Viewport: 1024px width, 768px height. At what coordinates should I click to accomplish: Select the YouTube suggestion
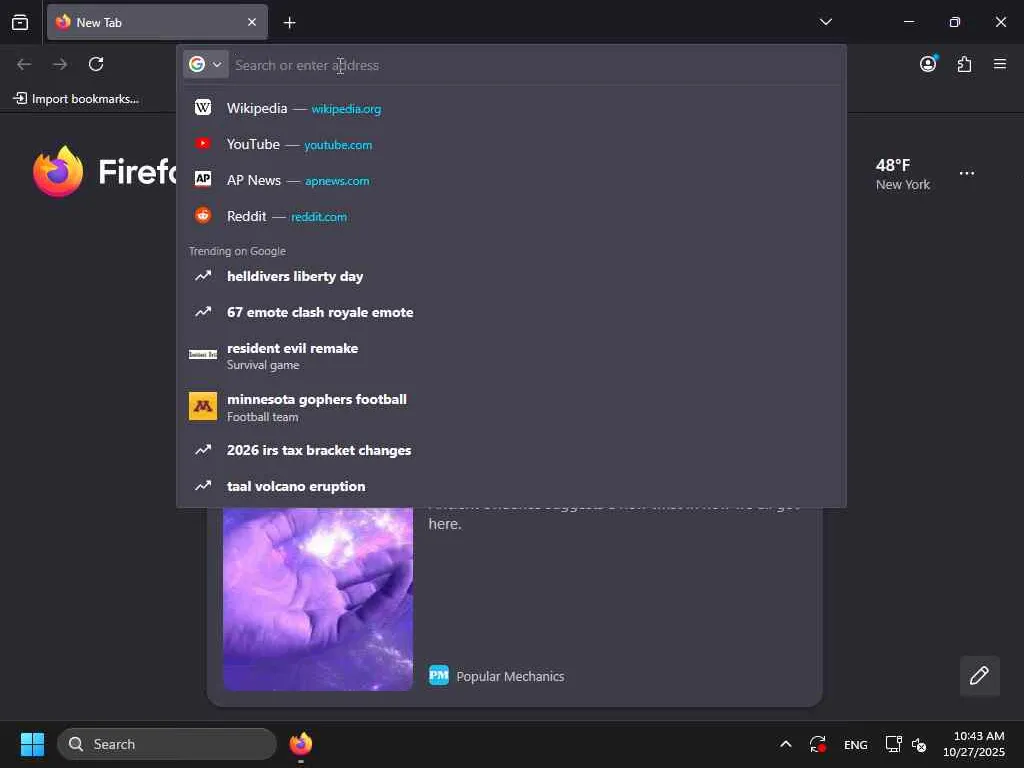tap(511, 144)
